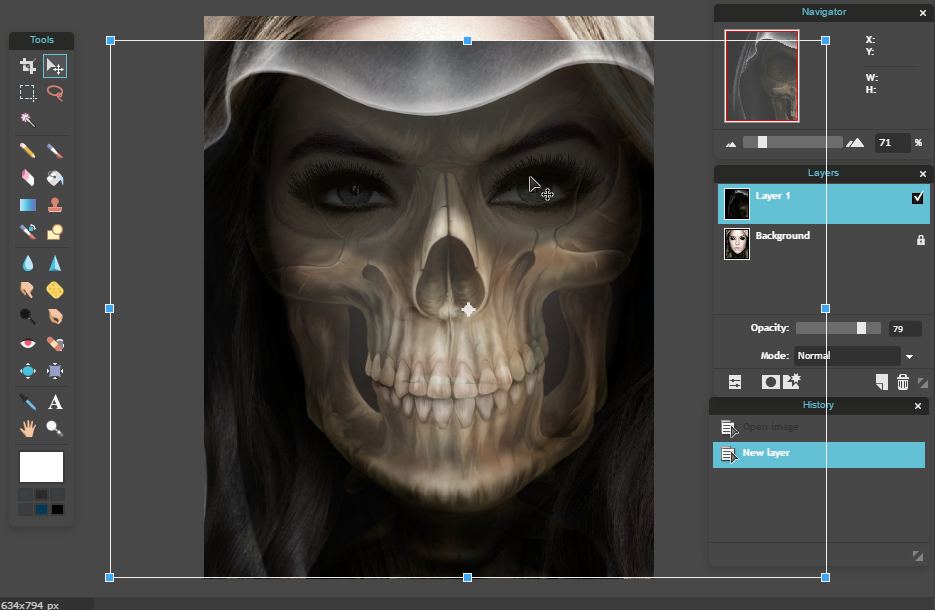
Task: Select the Eraser tool
Action: click(27, 178)
